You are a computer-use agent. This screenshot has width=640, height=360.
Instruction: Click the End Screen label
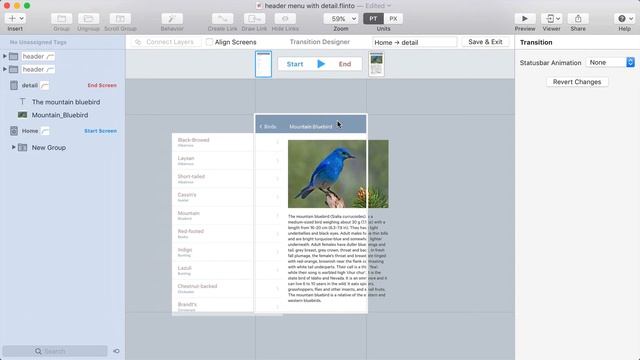click(x=102, y=85)
